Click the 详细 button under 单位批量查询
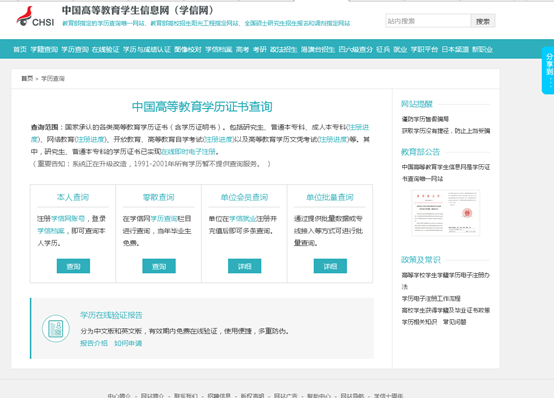This screenshot has height=398, width=554. tap(330, 266)
